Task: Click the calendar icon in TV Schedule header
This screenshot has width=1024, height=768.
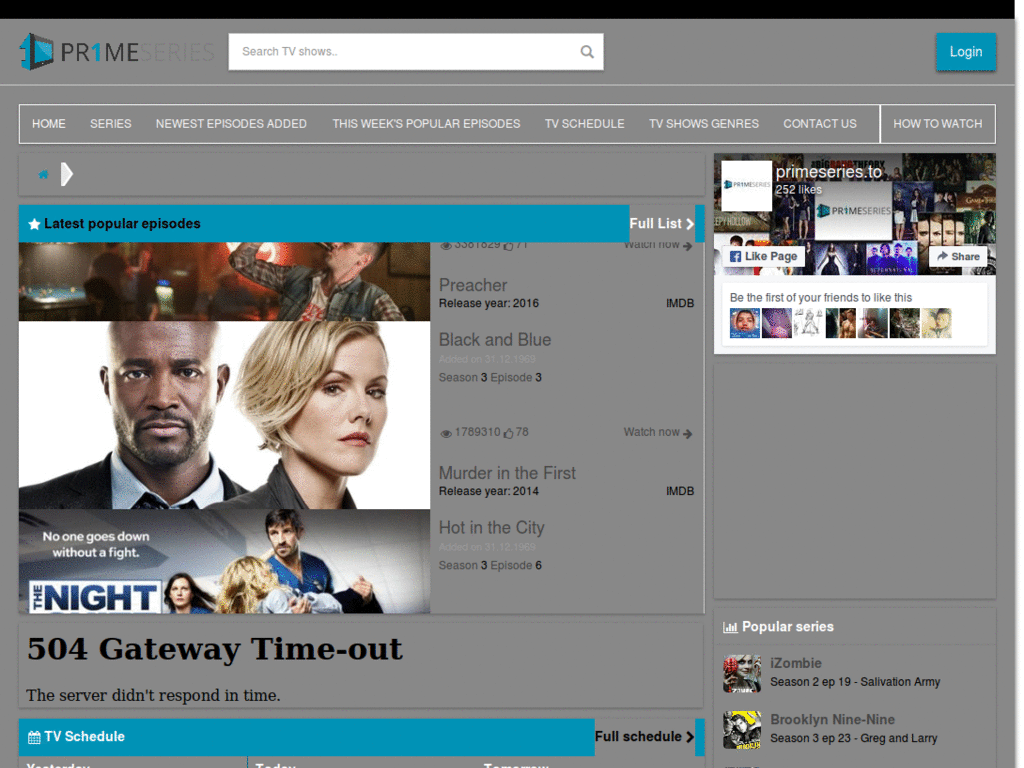Action: (x=34, y=737)
